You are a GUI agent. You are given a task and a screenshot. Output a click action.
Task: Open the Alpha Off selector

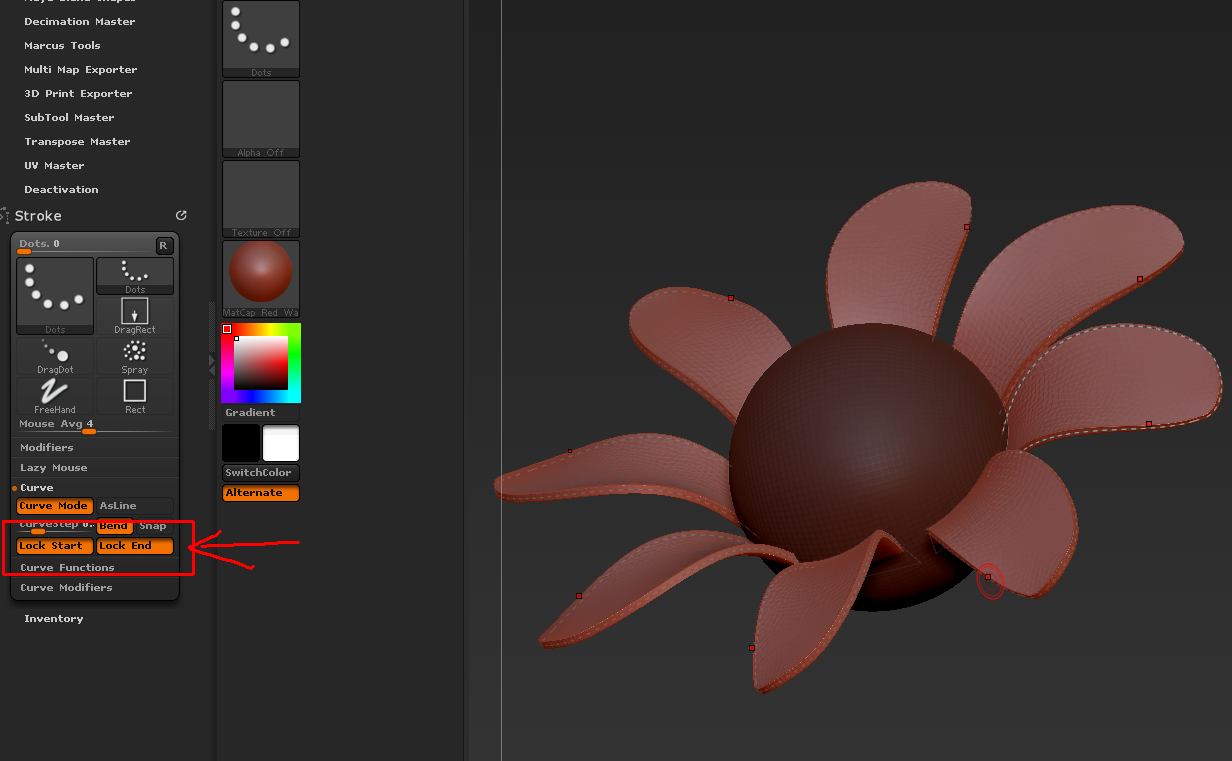point(260,118)
